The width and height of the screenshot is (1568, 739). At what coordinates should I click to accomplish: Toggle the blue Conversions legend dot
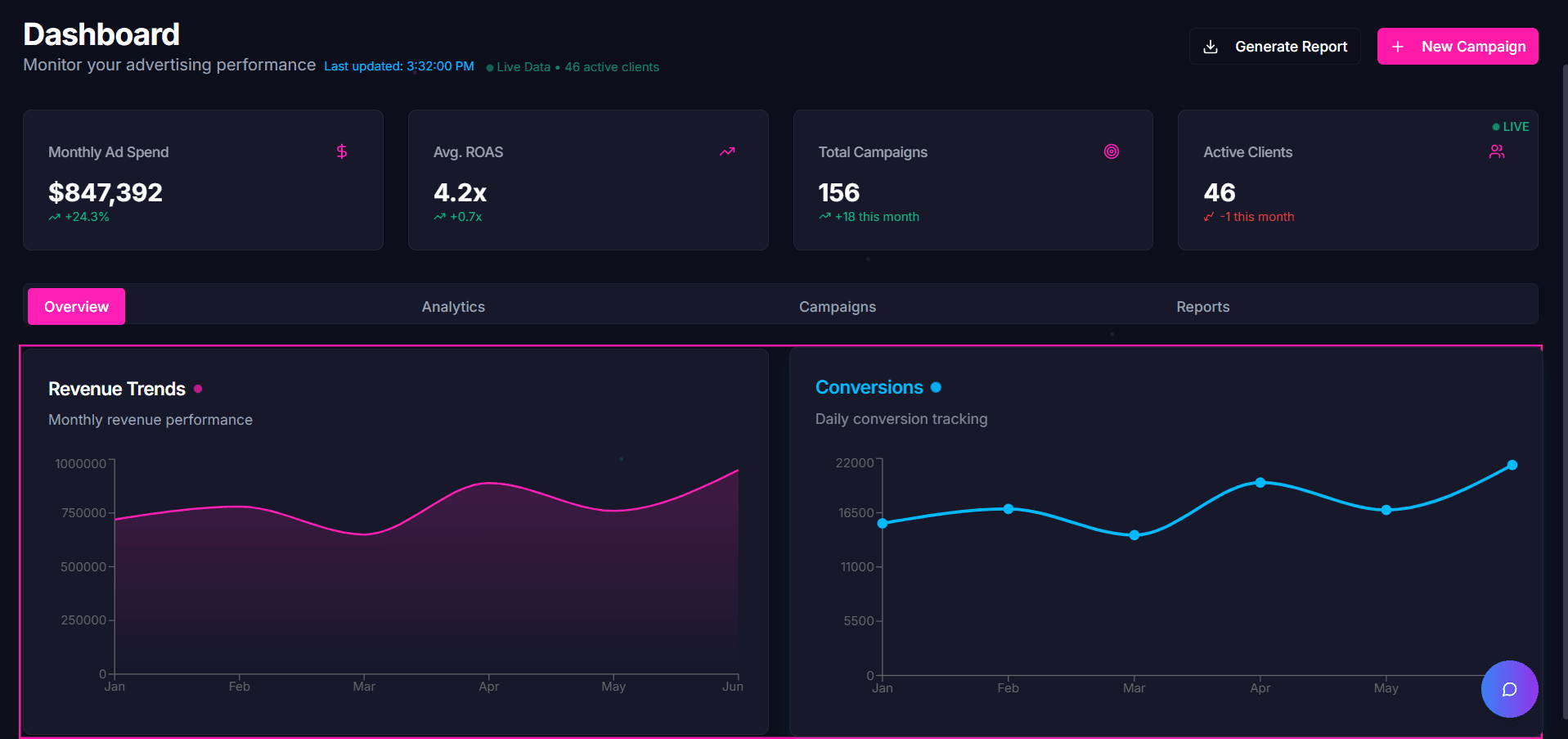point(936,387)
